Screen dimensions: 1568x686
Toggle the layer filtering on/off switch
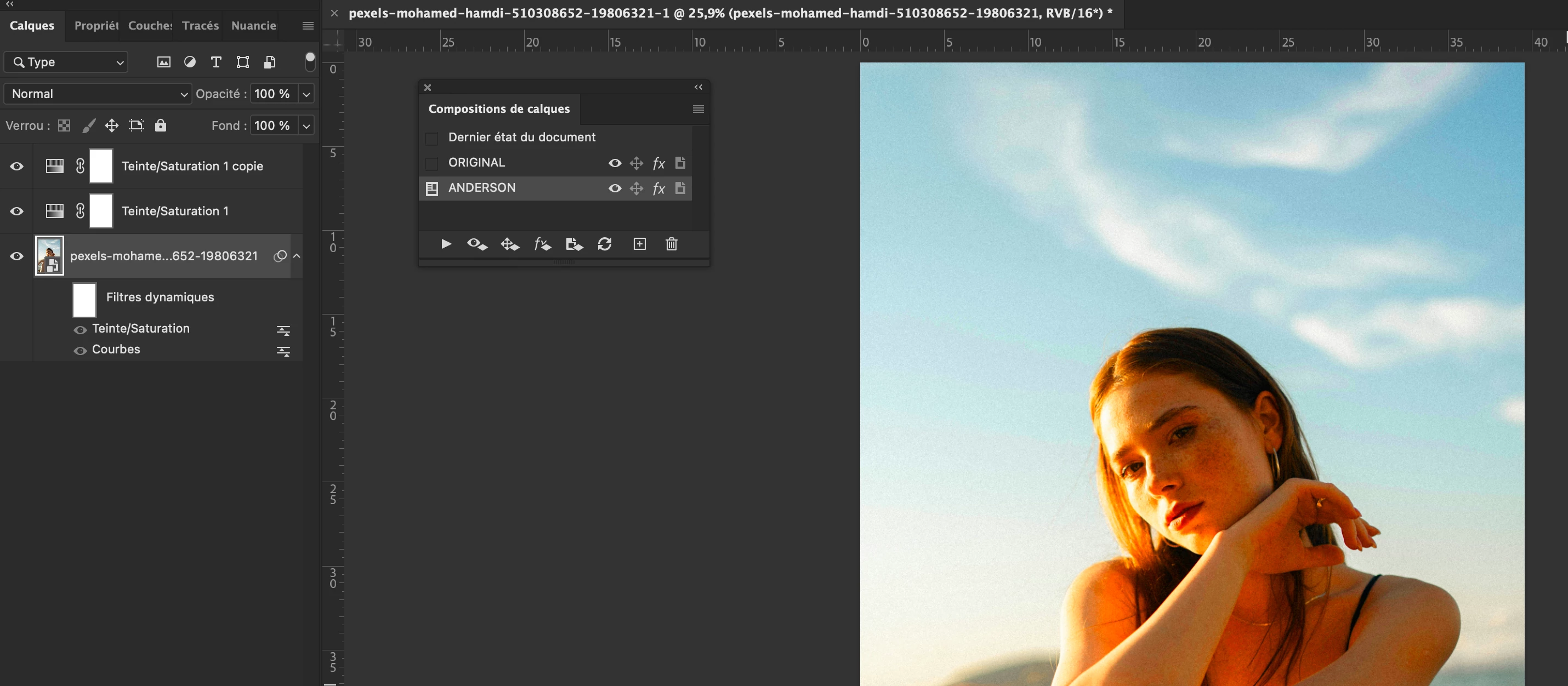click(x=310, y=61)
